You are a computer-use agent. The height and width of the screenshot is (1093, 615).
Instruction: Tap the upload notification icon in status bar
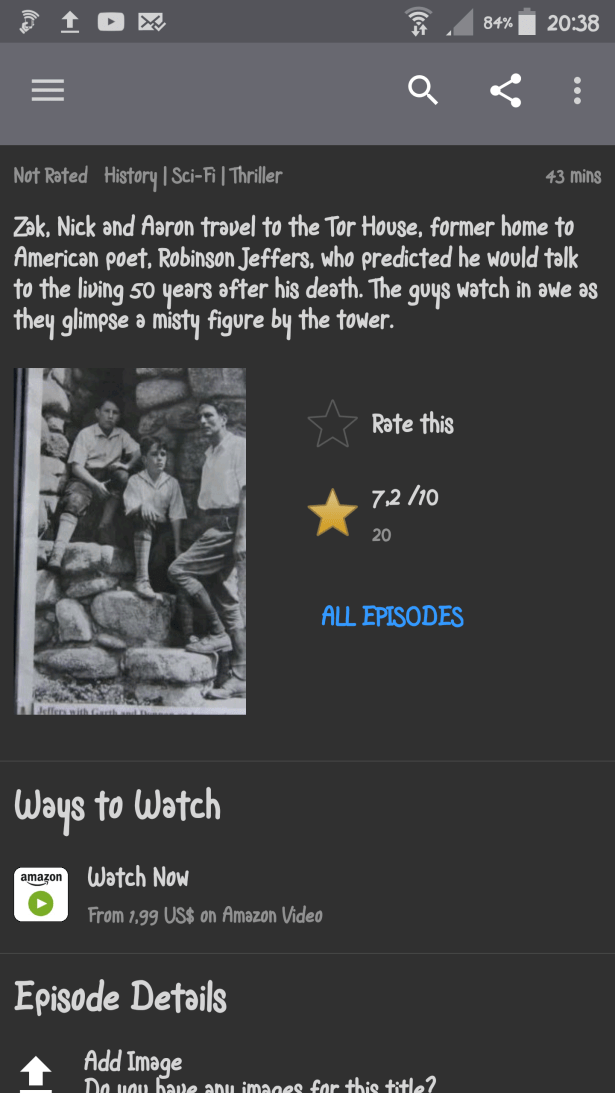click(x=70, y=22)
